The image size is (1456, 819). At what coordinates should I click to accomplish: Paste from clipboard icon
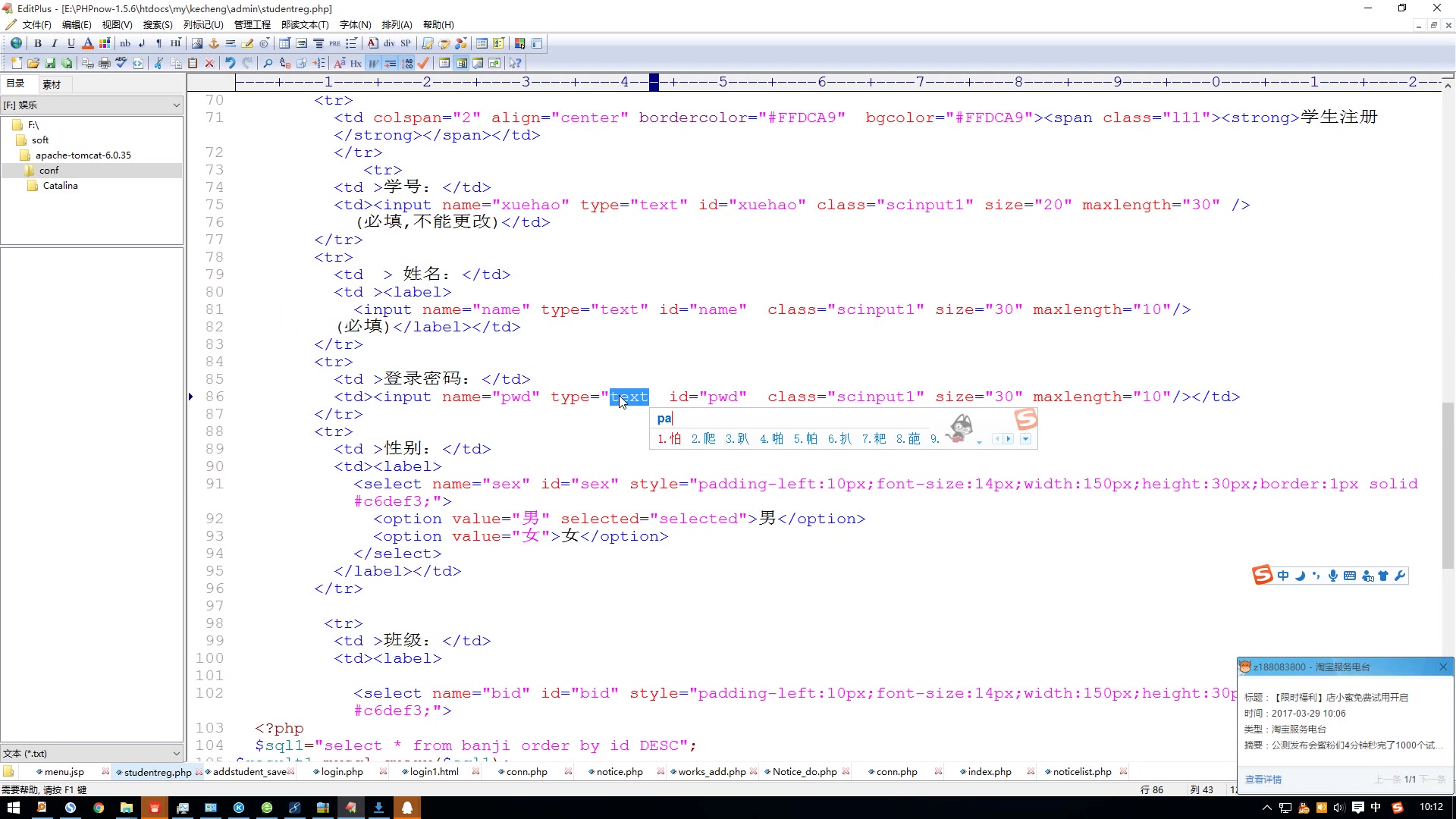coord(193,63)
